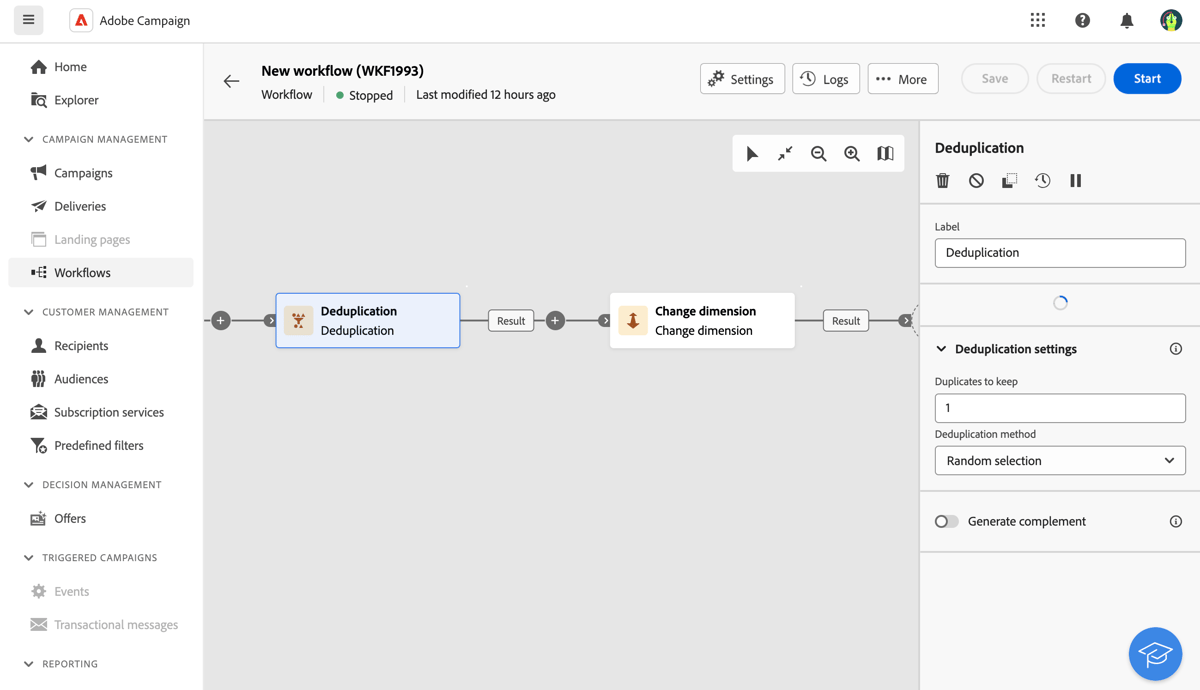1200x690 pixels.
Task: Start the workflow
Action: pos(1147,78)
